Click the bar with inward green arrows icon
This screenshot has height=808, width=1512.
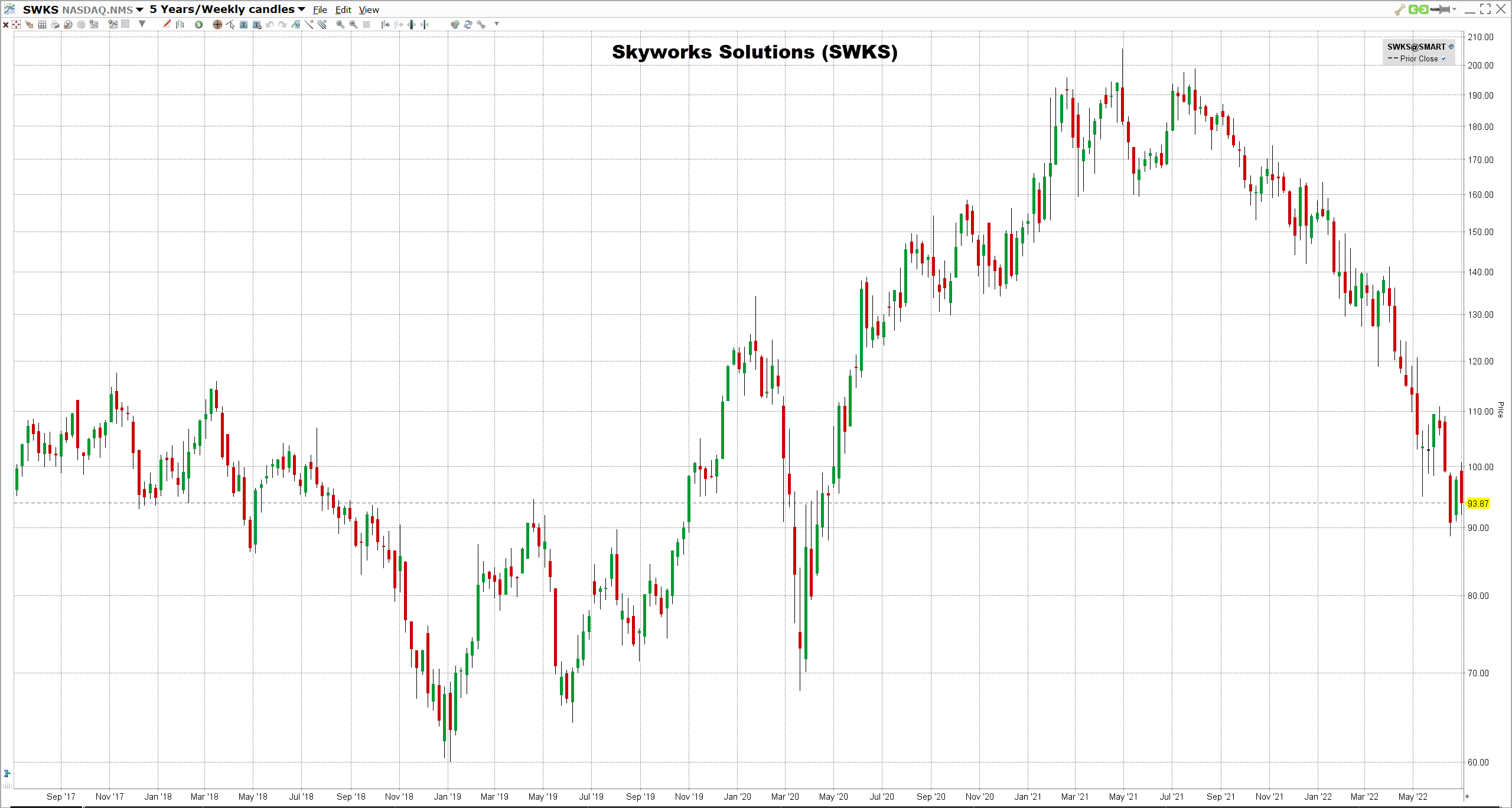tap(424, 24)
